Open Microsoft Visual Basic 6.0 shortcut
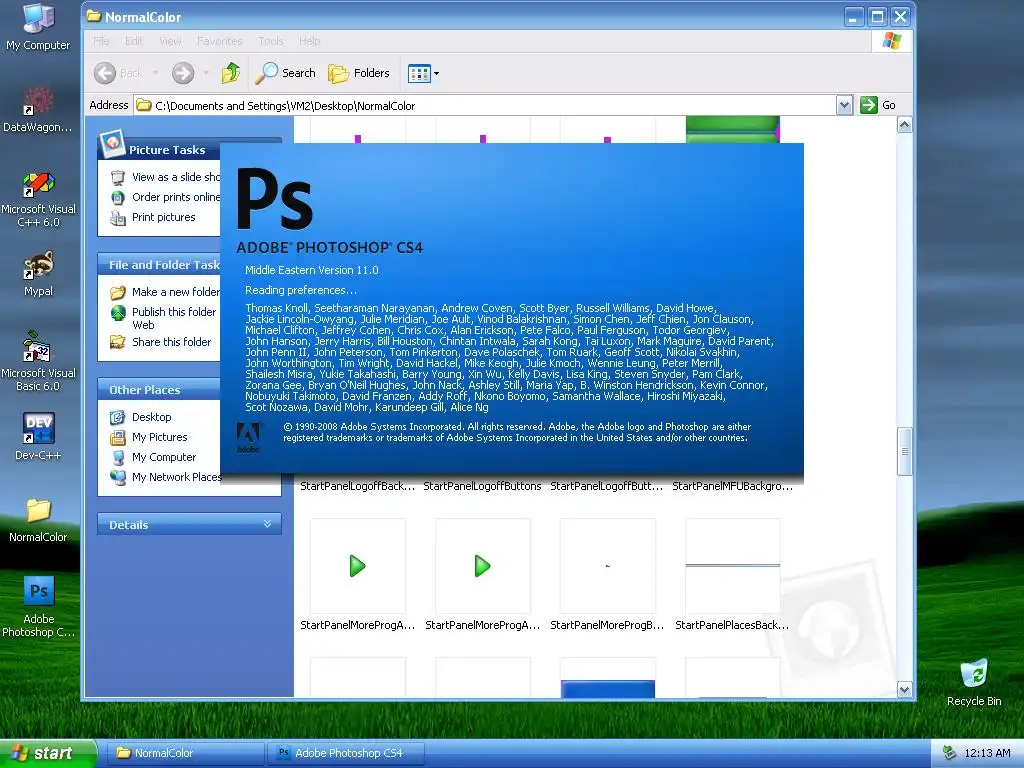The image size is (1024, 768). coord(38,361)
